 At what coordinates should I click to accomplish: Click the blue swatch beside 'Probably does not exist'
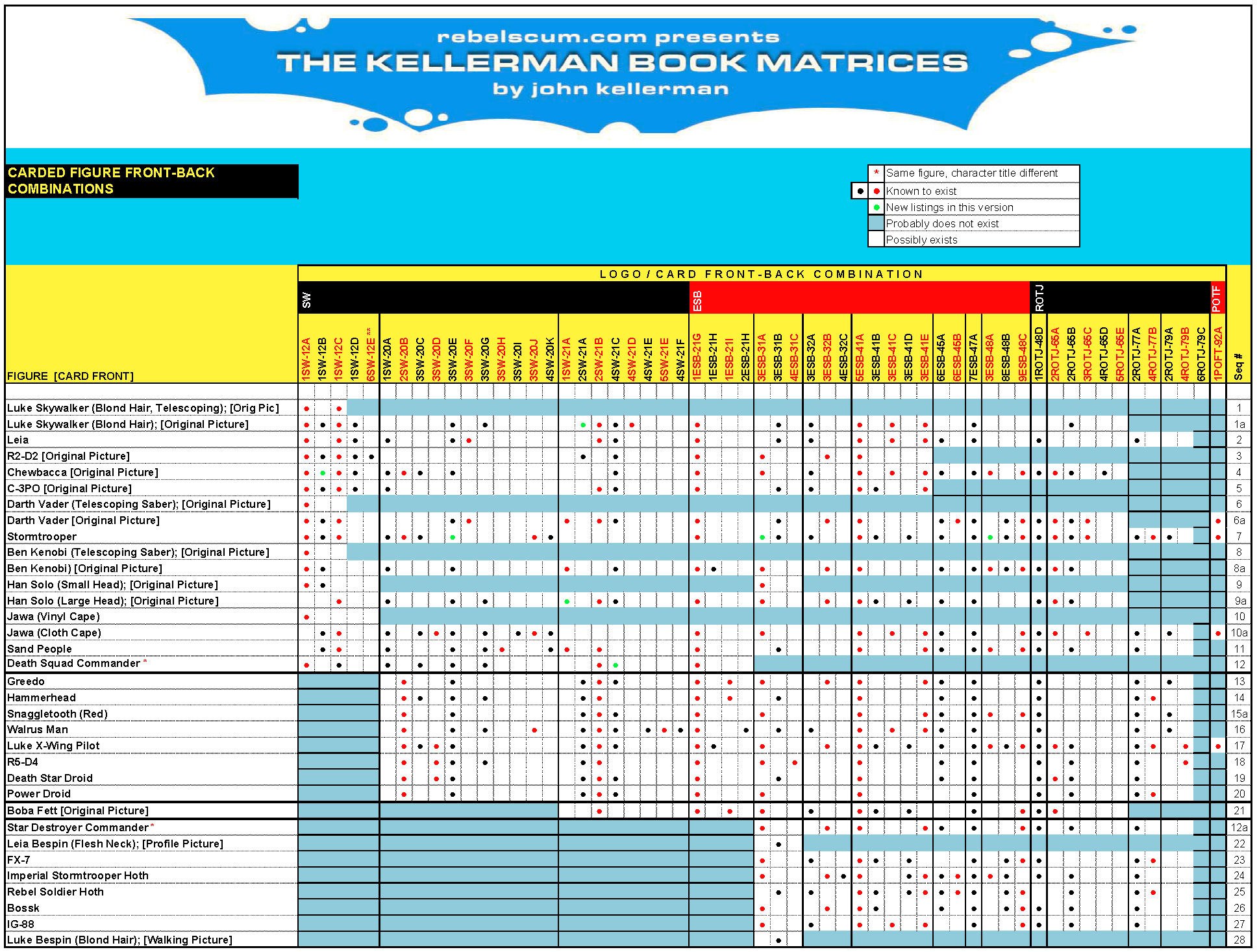(x=877, y=223)
